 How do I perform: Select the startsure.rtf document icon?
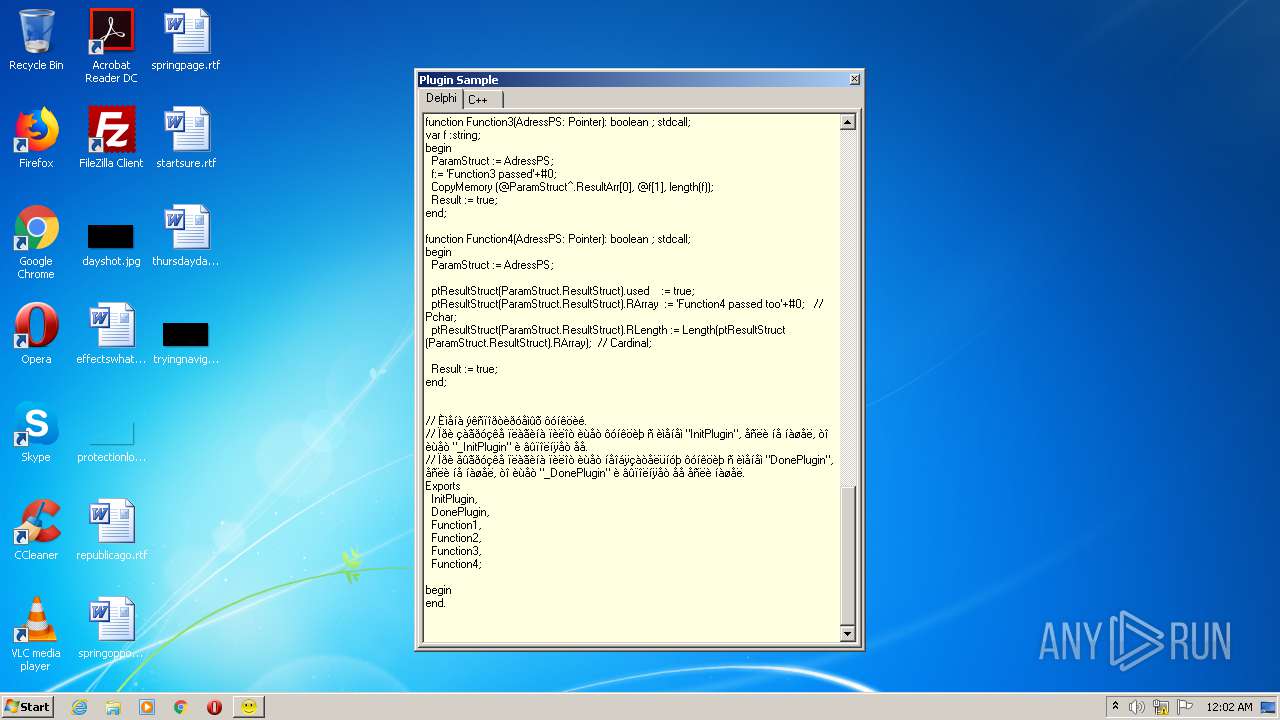[186, 138]
